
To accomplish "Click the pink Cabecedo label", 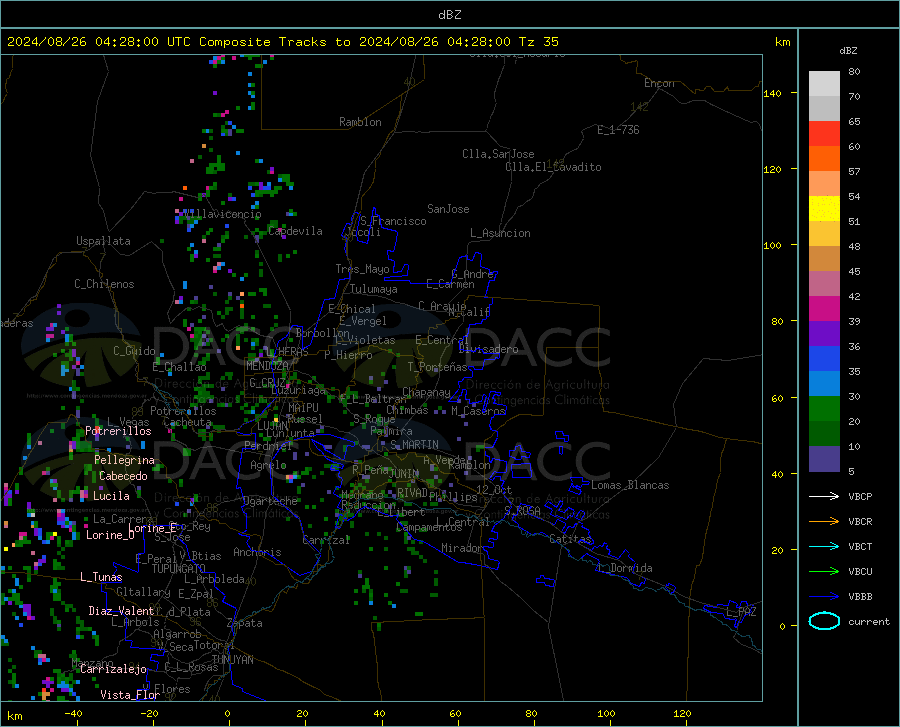I will (123, 476).
